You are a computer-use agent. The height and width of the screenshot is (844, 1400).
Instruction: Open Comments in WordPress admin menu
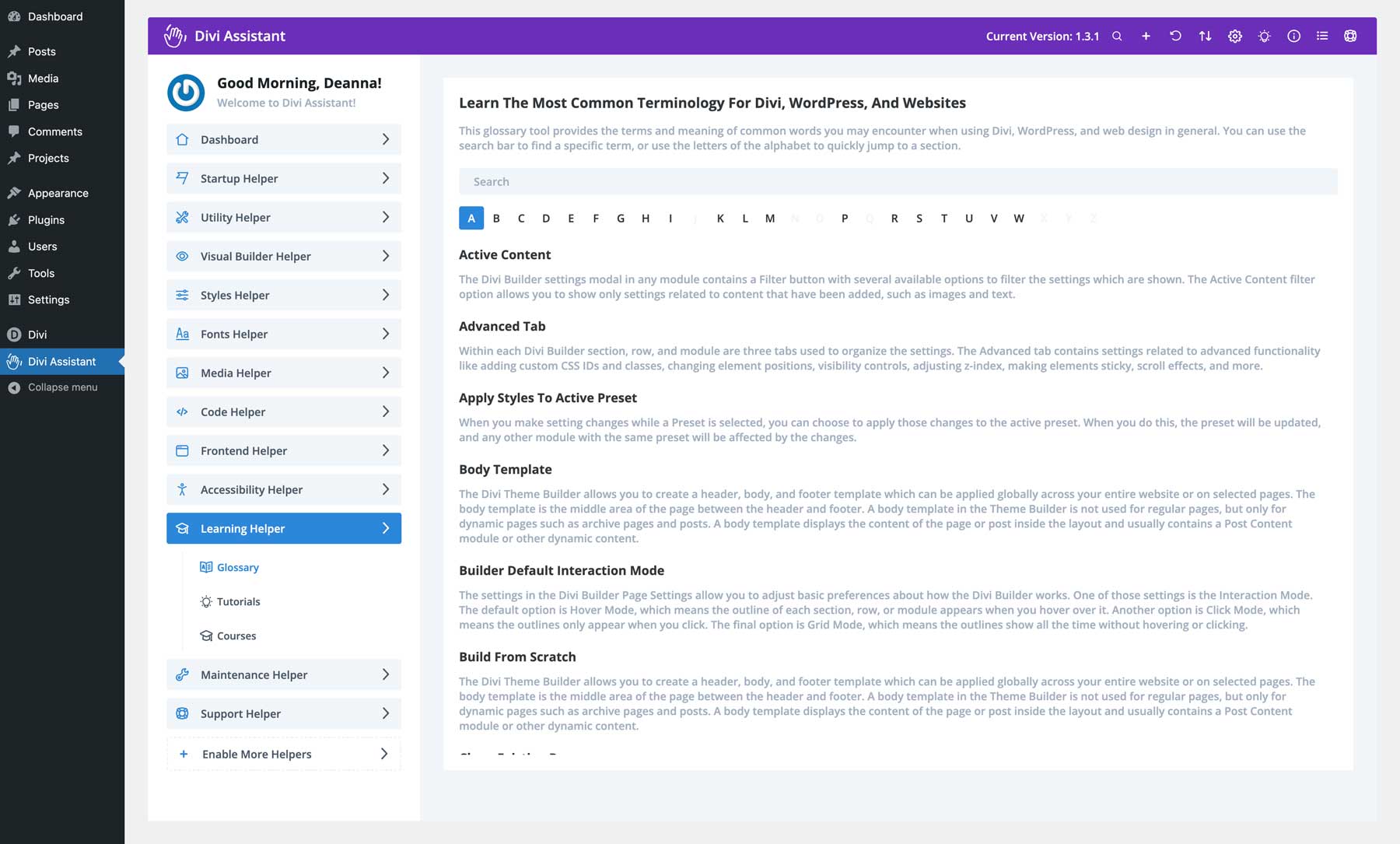[x=62, y=131]
